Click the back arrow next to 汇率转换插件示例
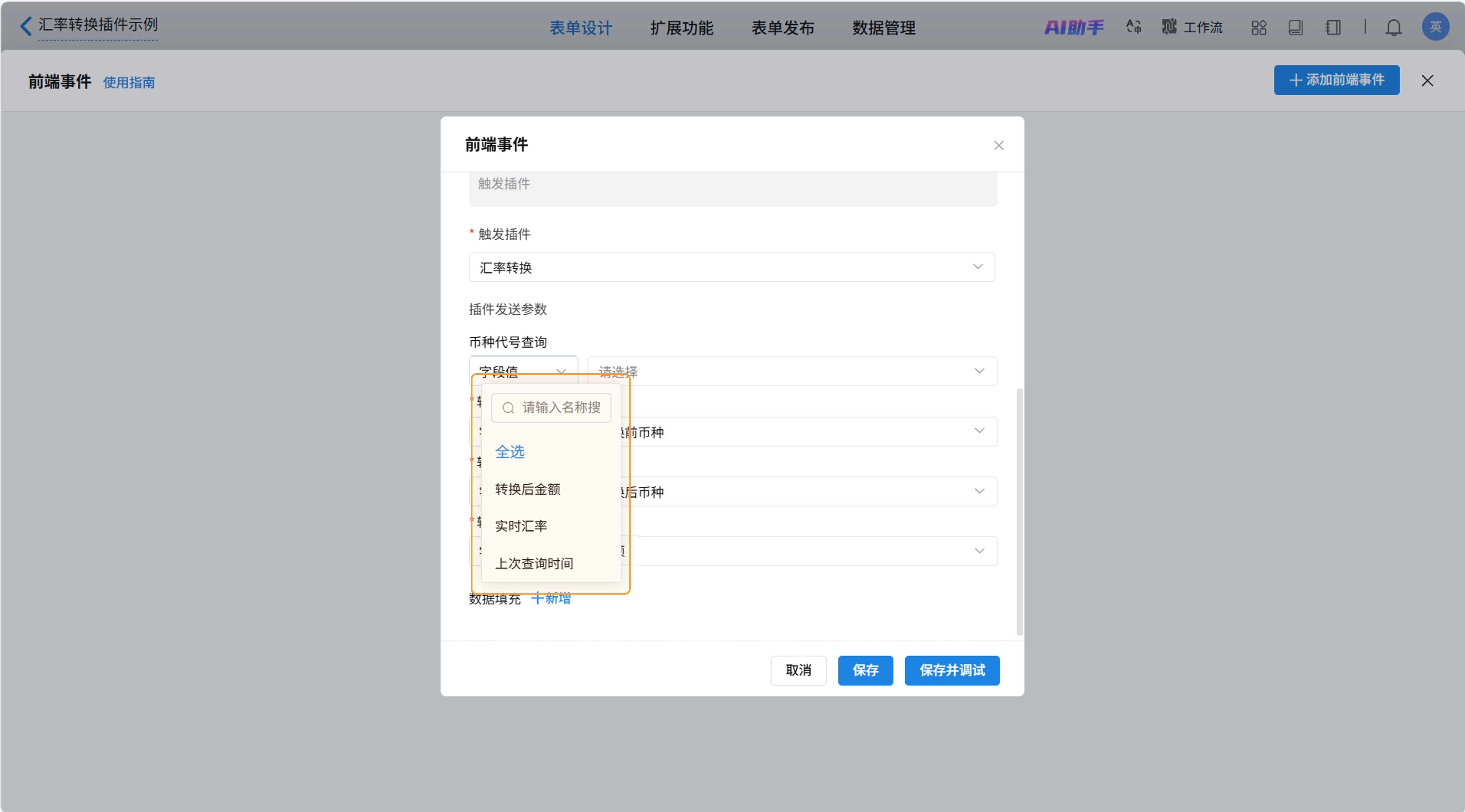 click(26, 26)
